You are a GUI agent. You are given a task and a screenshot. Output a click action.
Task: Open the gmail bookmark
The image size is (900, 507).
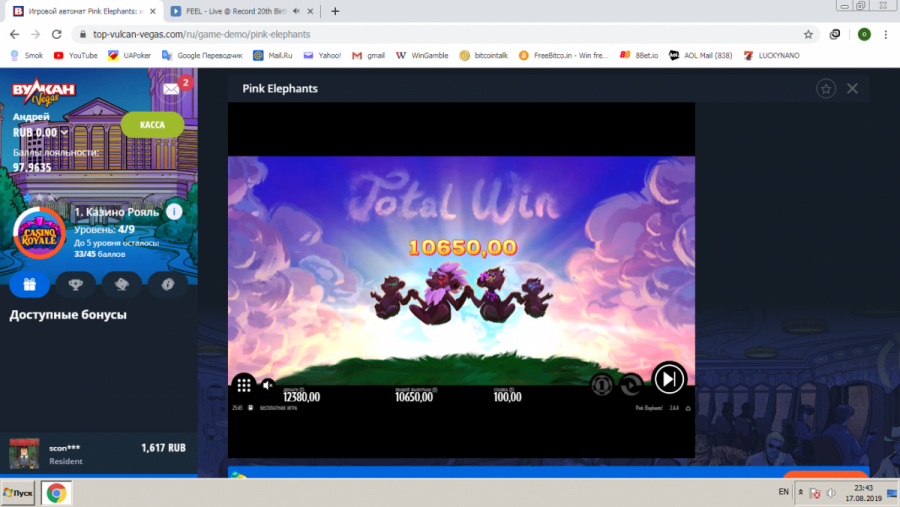click(368, 56)
